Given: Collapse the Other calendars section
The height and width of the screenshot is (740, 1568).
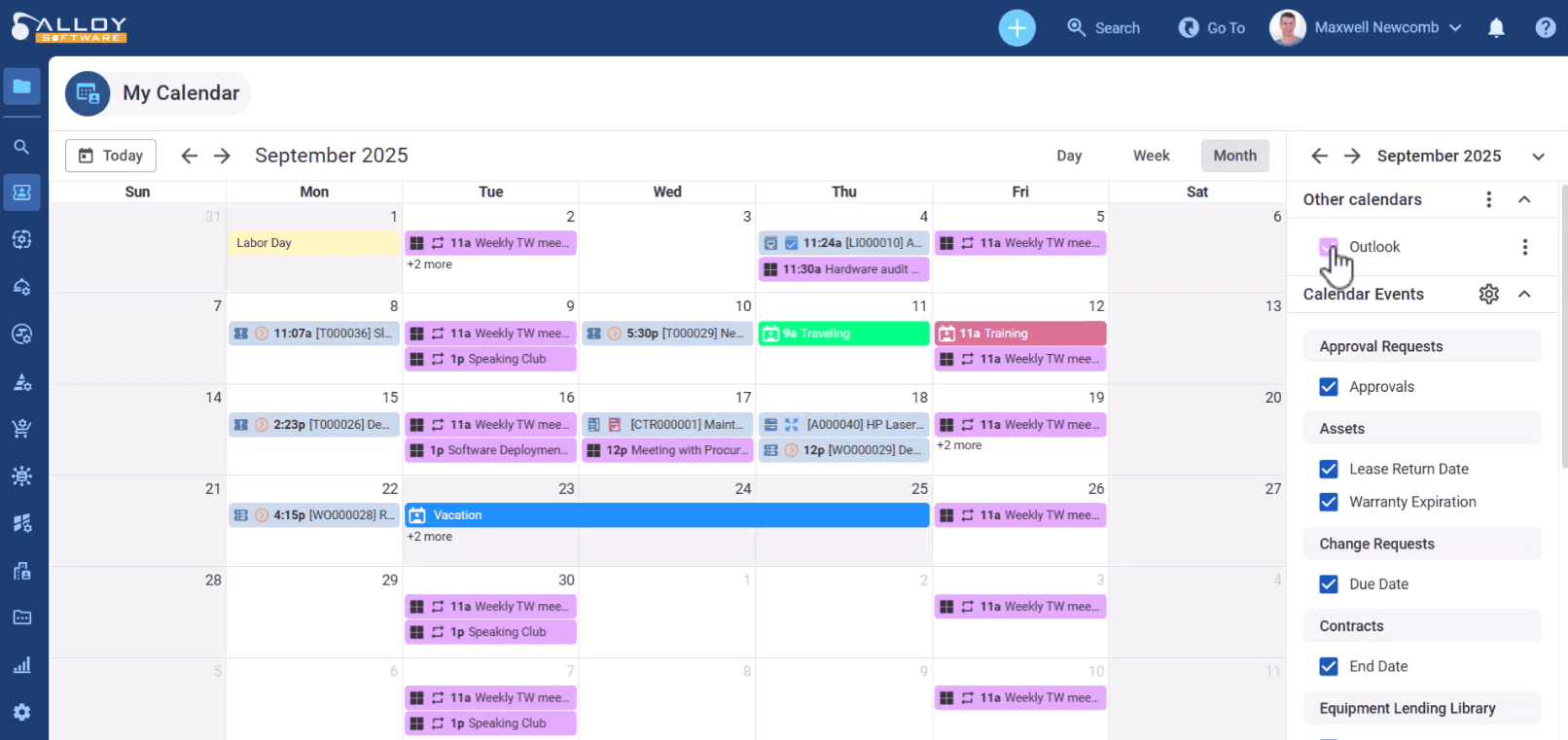Looking at the screenshot, I should (x=1524, y=199).
